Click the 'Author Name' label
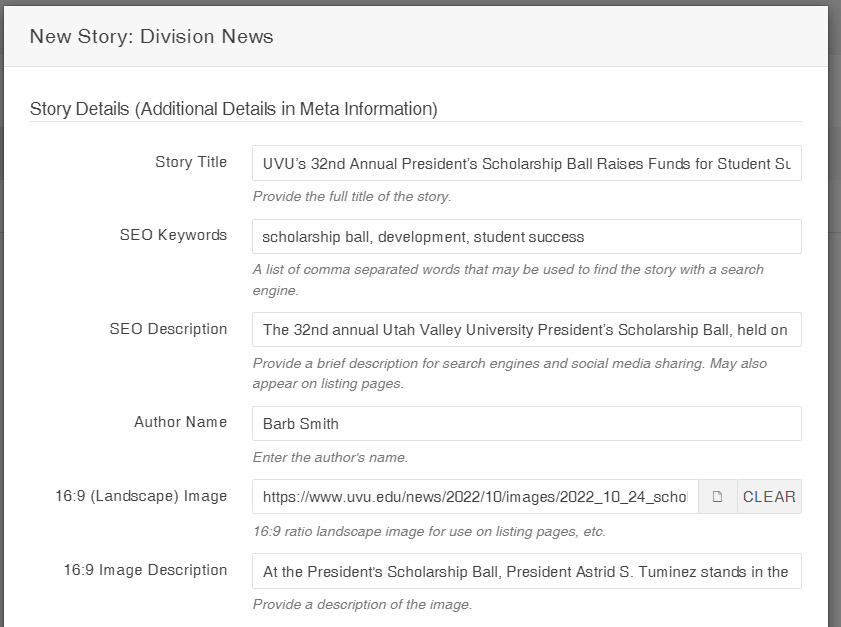The height and width of the screenshot is (627, 841). 181,422
